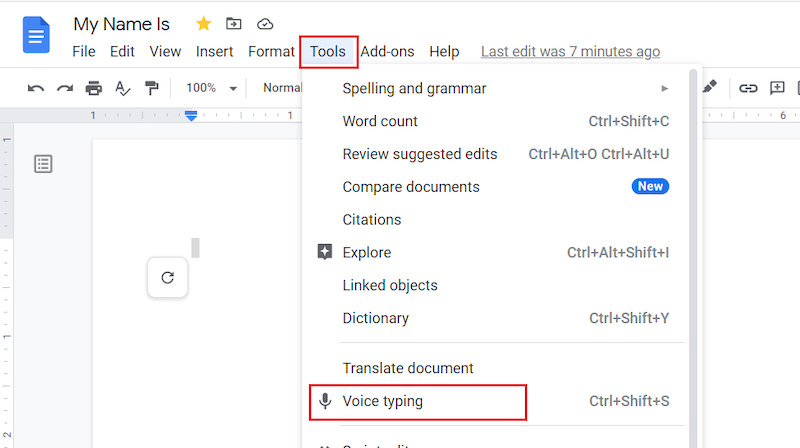Image resolution: width=800 pixels, height=448 pixels.
Task: Open the zoom 100% dropdown
Action: point(211,88)
